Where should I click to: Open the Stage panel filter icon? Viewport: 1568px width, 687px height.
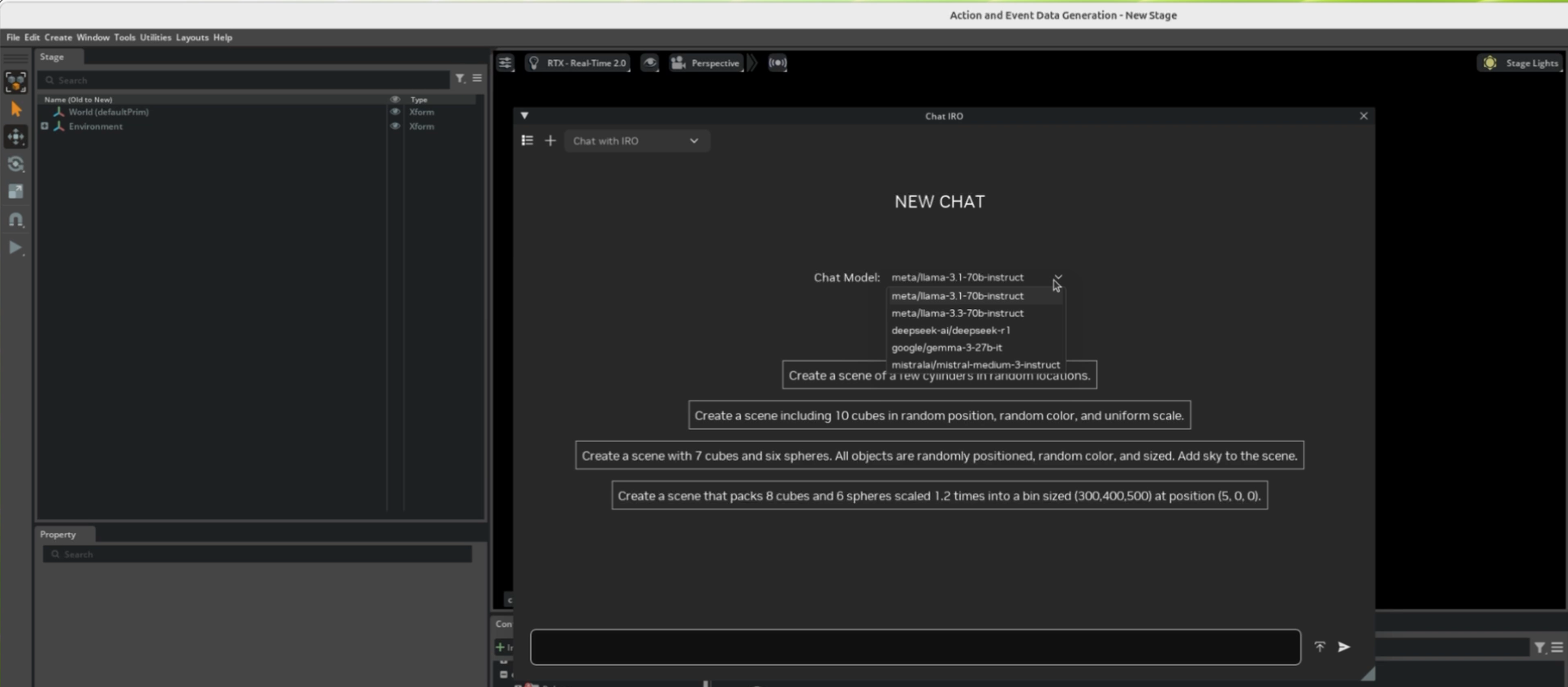tap(460, 79)
